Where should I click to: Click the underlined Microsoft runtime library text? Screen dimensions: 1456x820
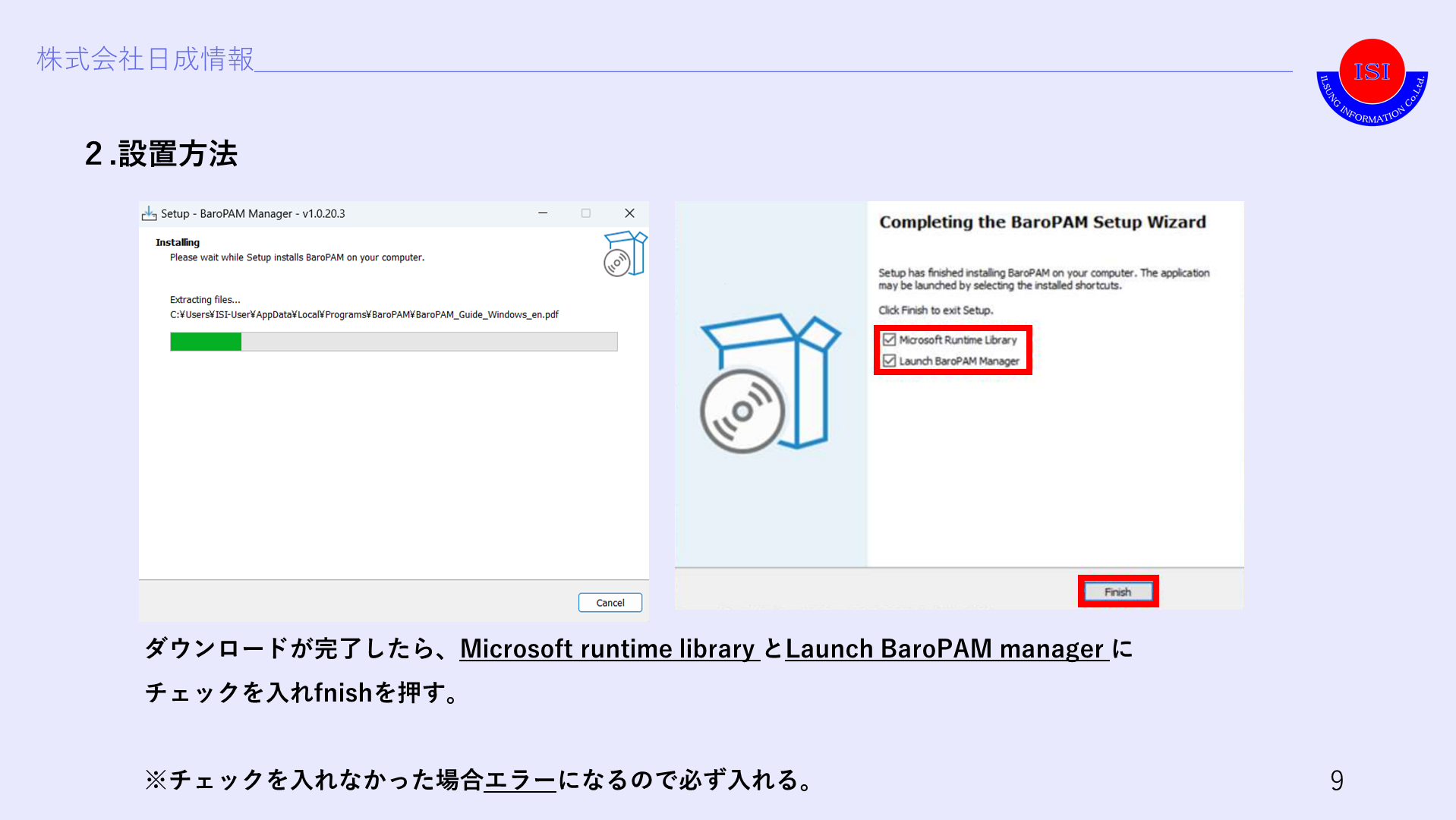[x=610, y=649]
